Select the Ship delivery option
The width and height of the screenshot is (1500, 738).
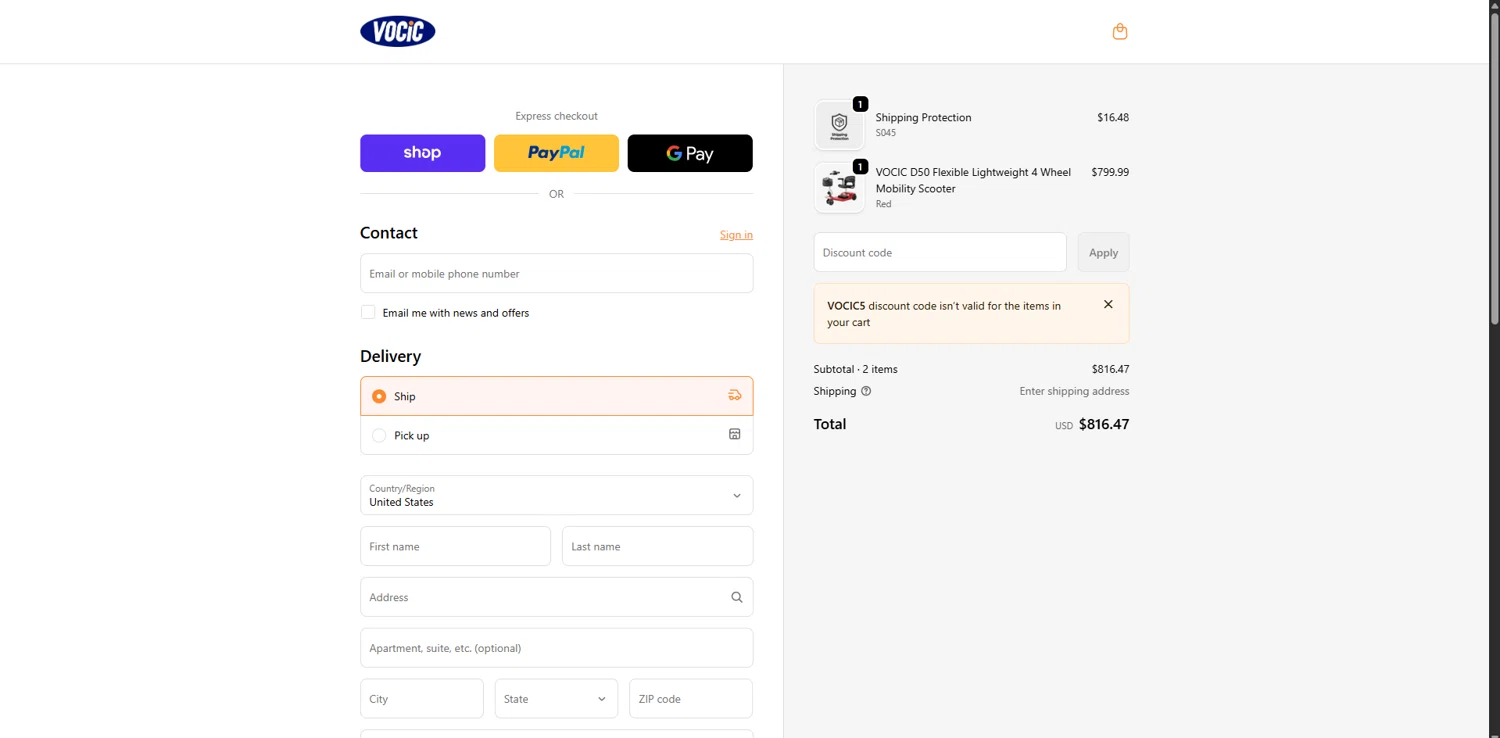(x=556, y=396)
